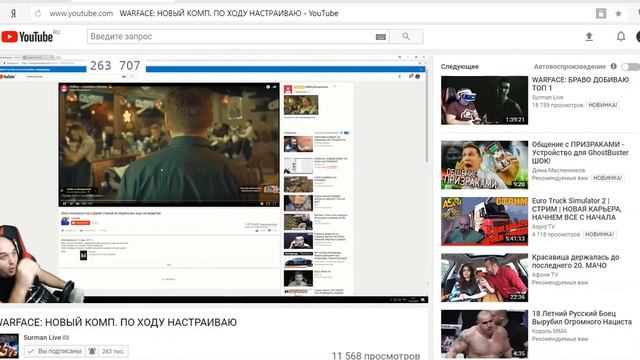
Task: Click the Surman Live channel avatar
Action: (x=9, y=346)
